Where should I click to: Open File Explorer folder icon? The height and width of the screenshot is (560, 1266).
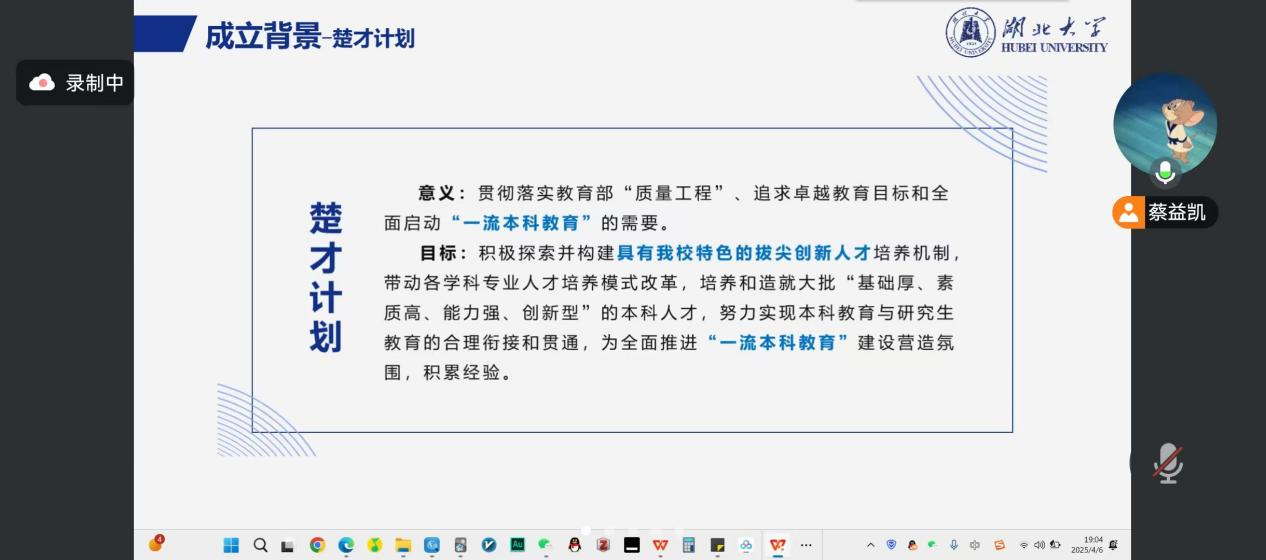(x=403, y=545)
